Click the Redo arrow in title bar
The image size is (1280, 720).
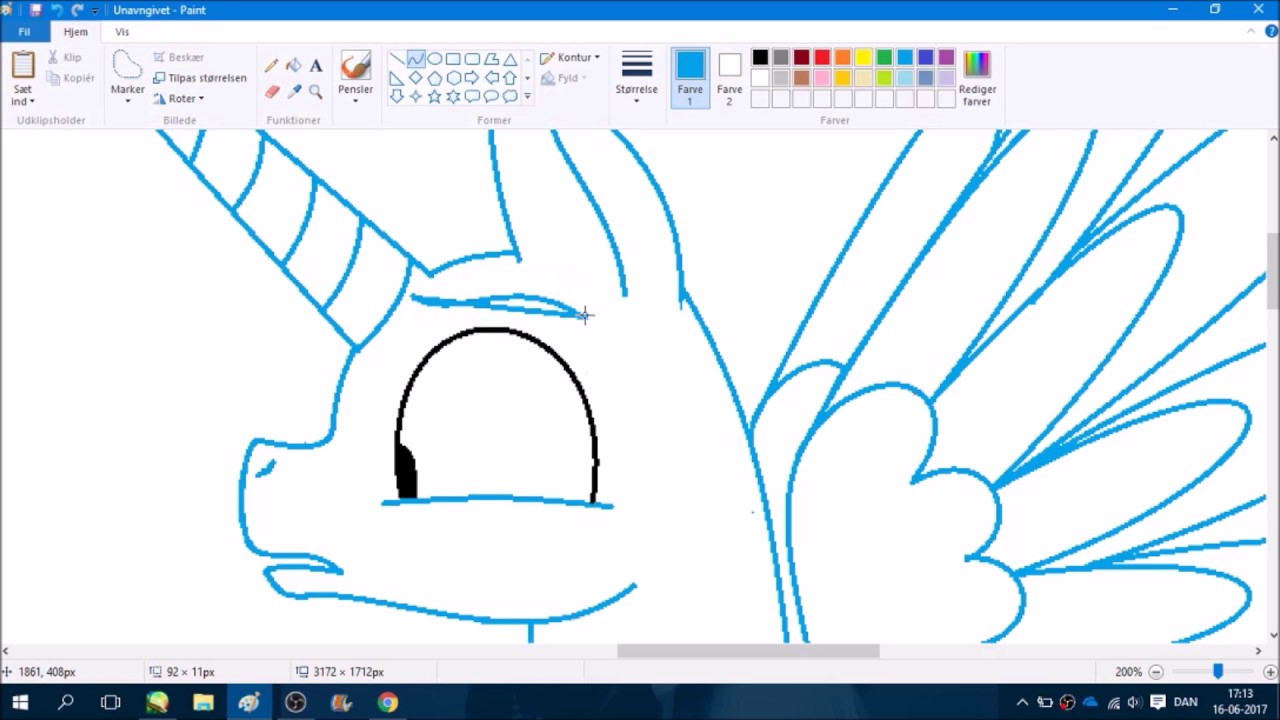point(77,10)
